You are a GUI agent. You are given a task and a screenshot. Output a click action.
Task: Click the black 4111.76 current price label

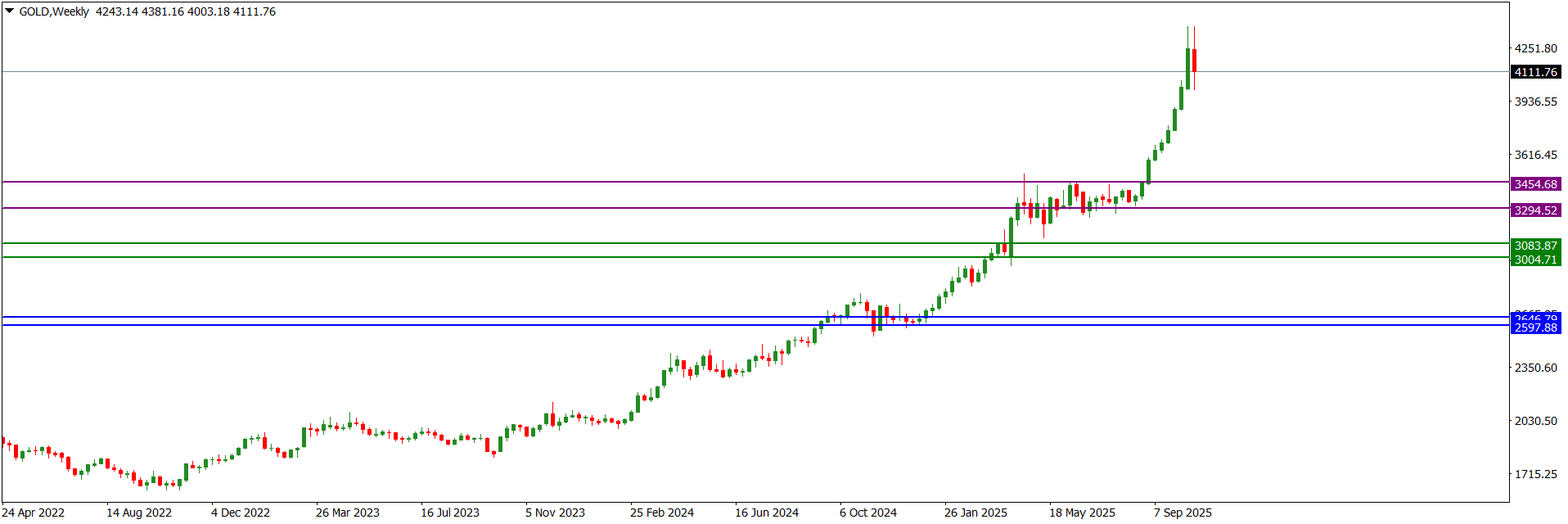1535,72
